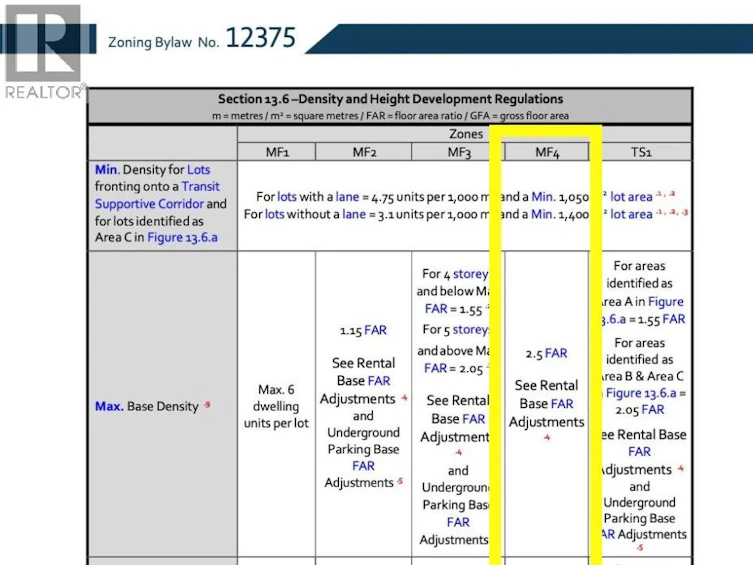This screenshot has height=565, width=753.
Task: Click 'FAR = 1.55' in MF3 column
Action: pyautogui.click(x=454, y=309)
